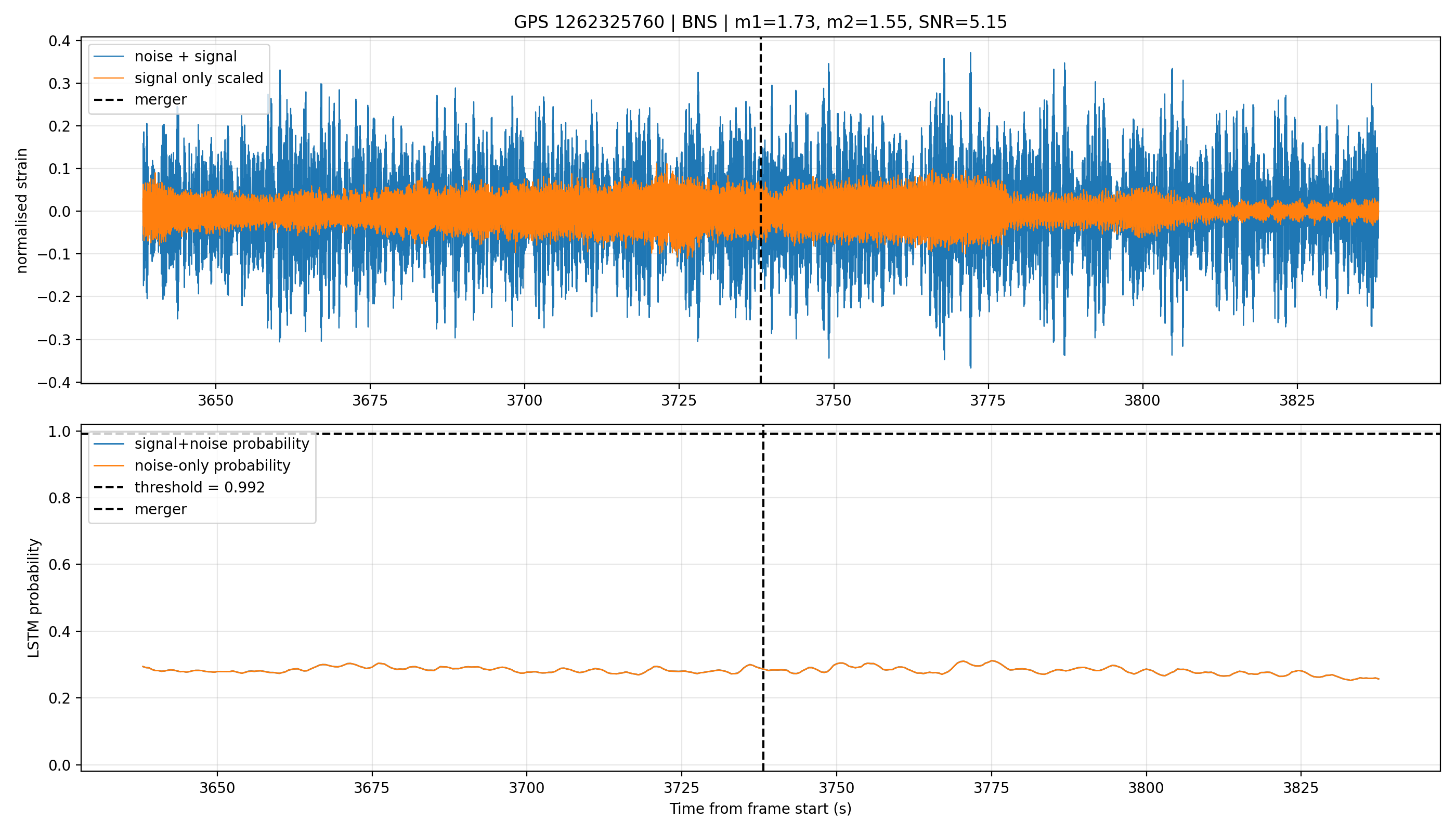Click the 3750 tick label on top plot
Screen dimensions: 1456x832
pos(834,400)
